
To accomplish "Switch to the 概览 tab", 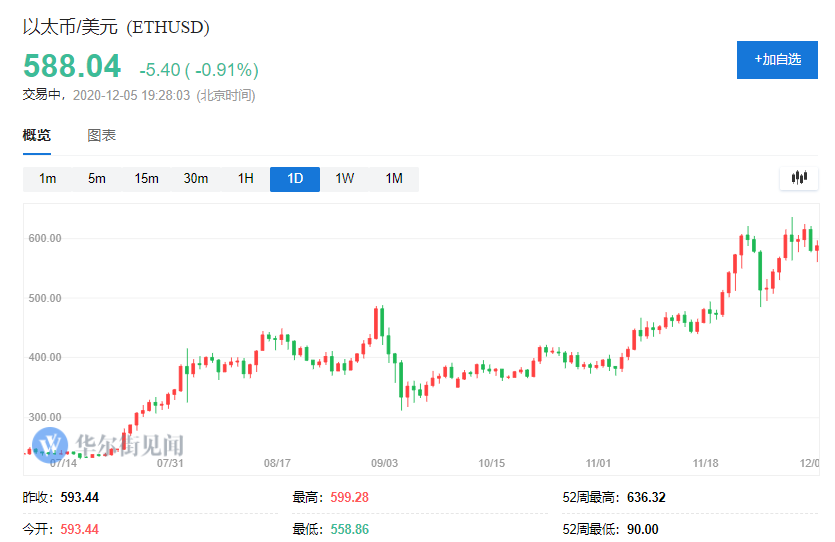I will pyautogui.click(x=37, y=135).
